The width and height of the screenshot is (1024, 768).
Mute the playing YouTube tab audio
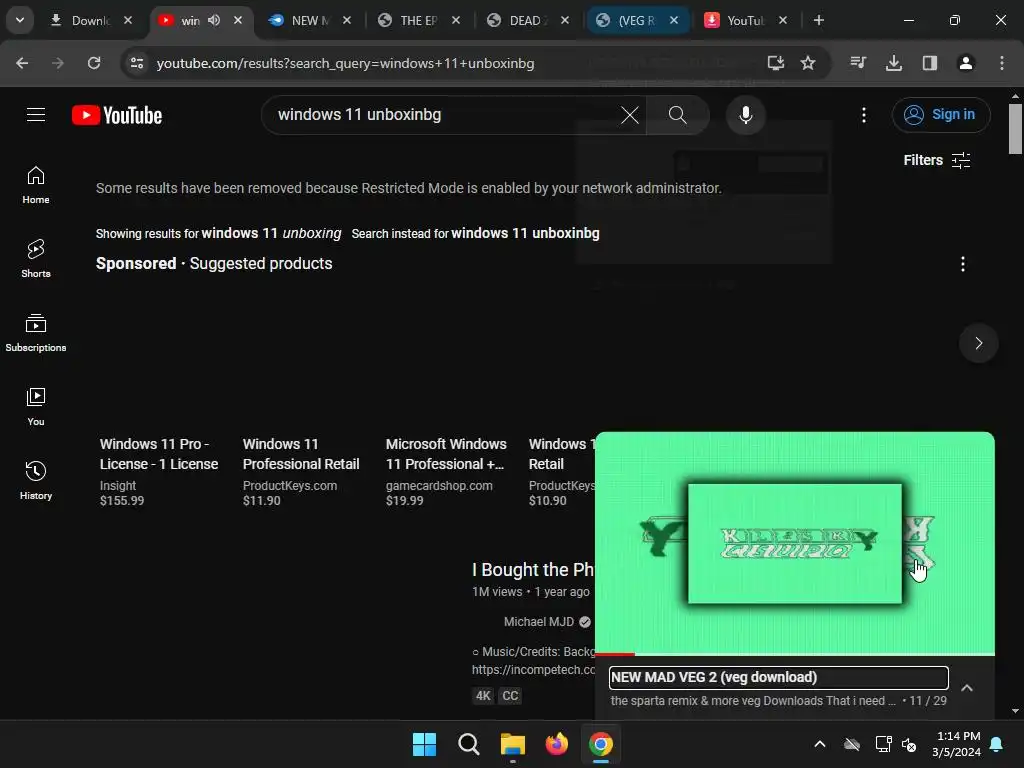214,20
